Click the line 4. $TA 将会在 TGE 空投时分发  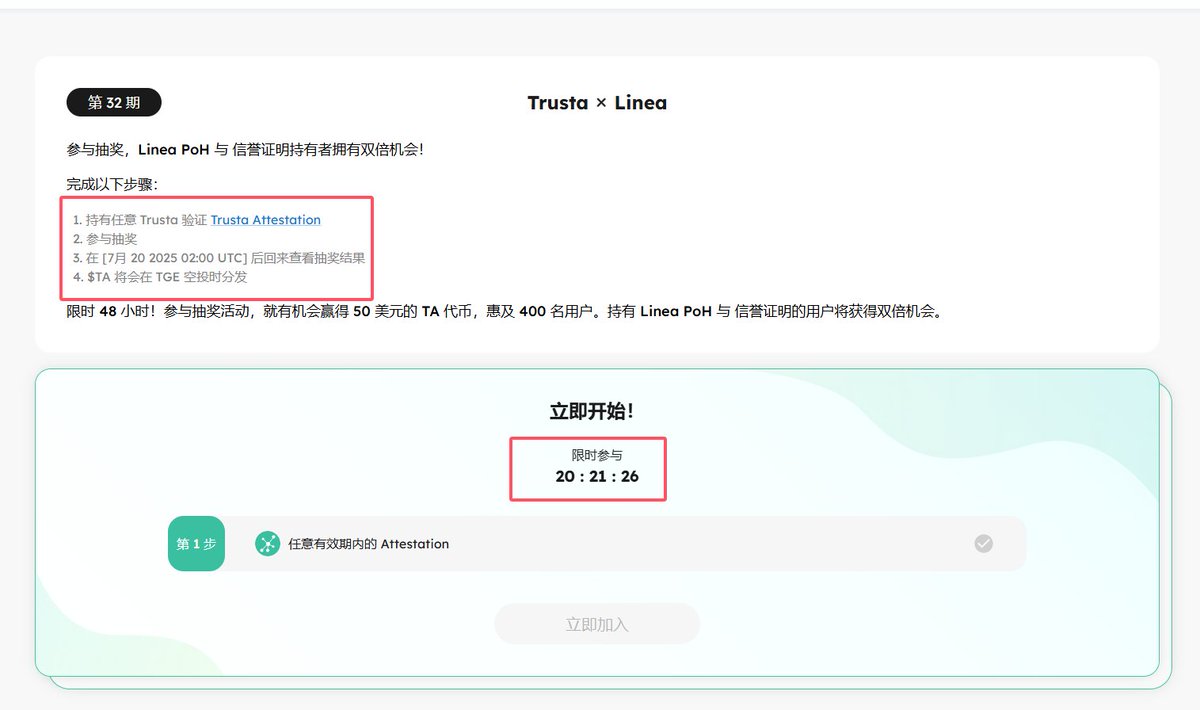tap(159, 277)
